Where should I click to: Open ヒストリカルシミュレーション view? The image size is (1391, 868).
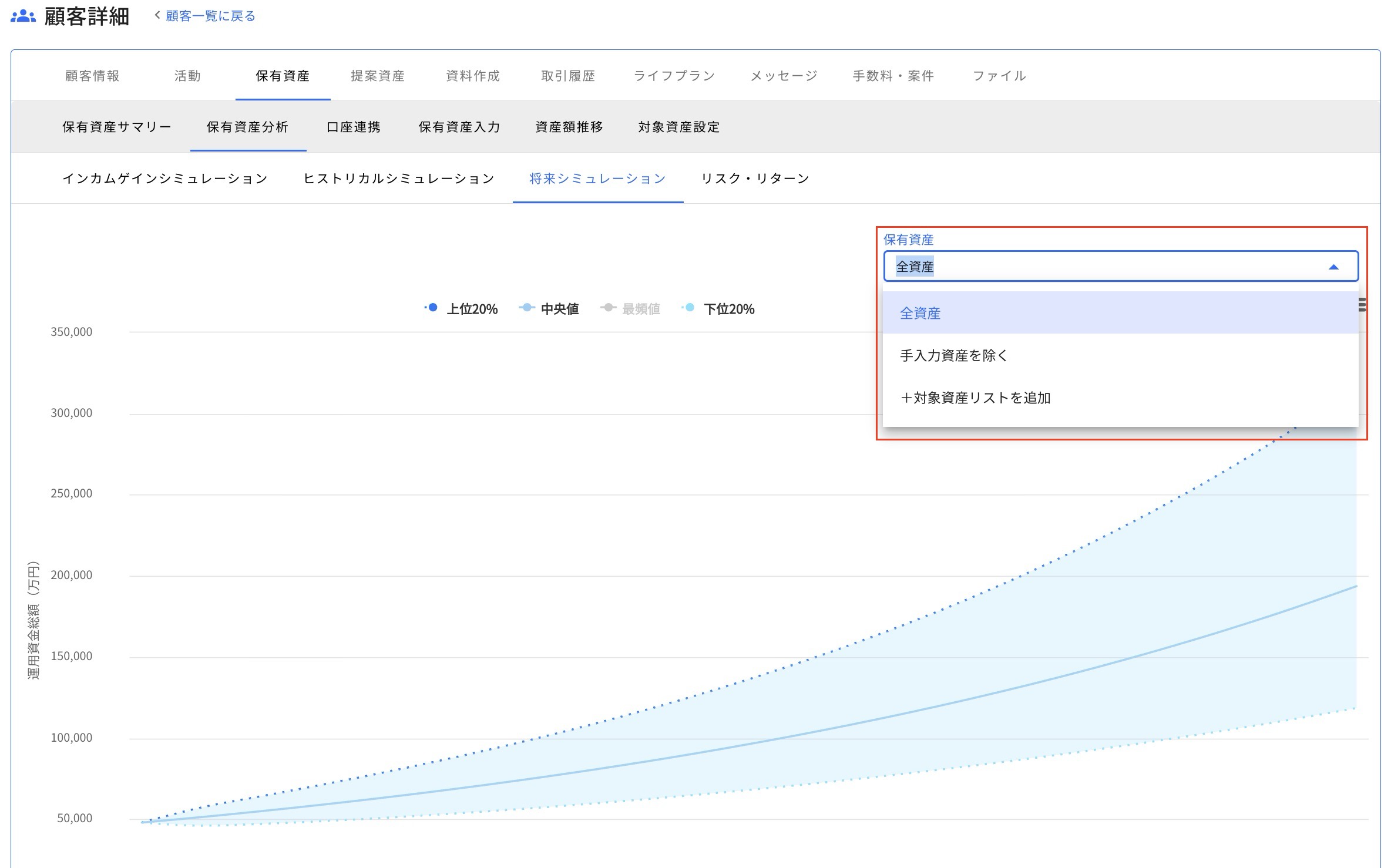click(x=398, y=178)
